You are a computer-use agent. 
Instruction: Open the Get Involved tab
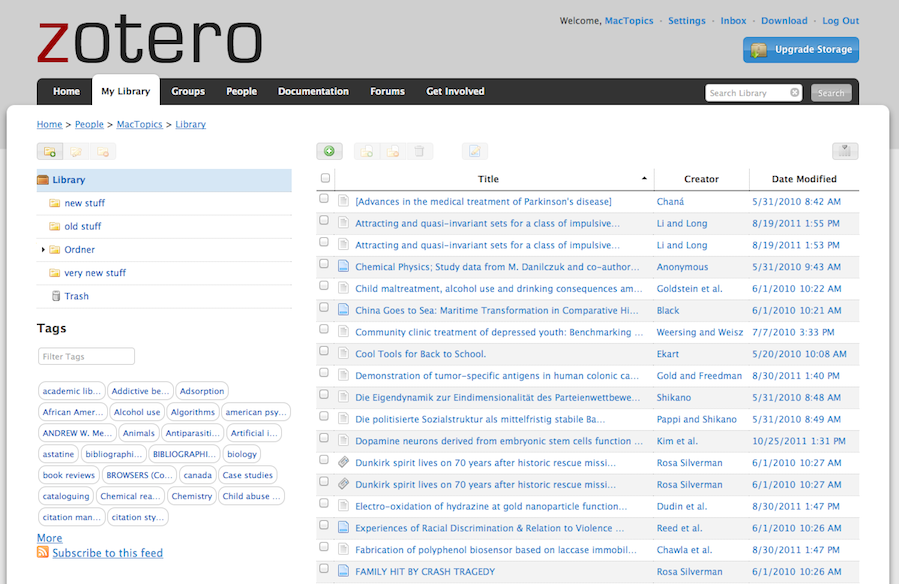pos(455,91)
